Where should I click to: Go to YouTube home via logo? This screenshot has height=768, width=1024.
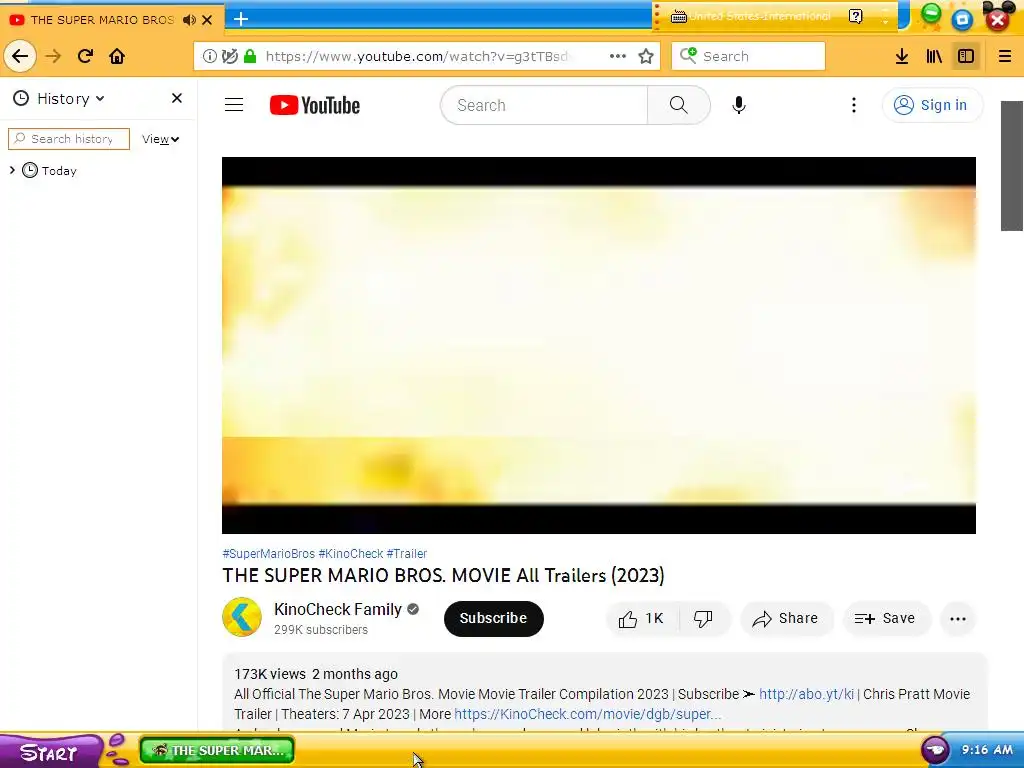click(315, 105)
